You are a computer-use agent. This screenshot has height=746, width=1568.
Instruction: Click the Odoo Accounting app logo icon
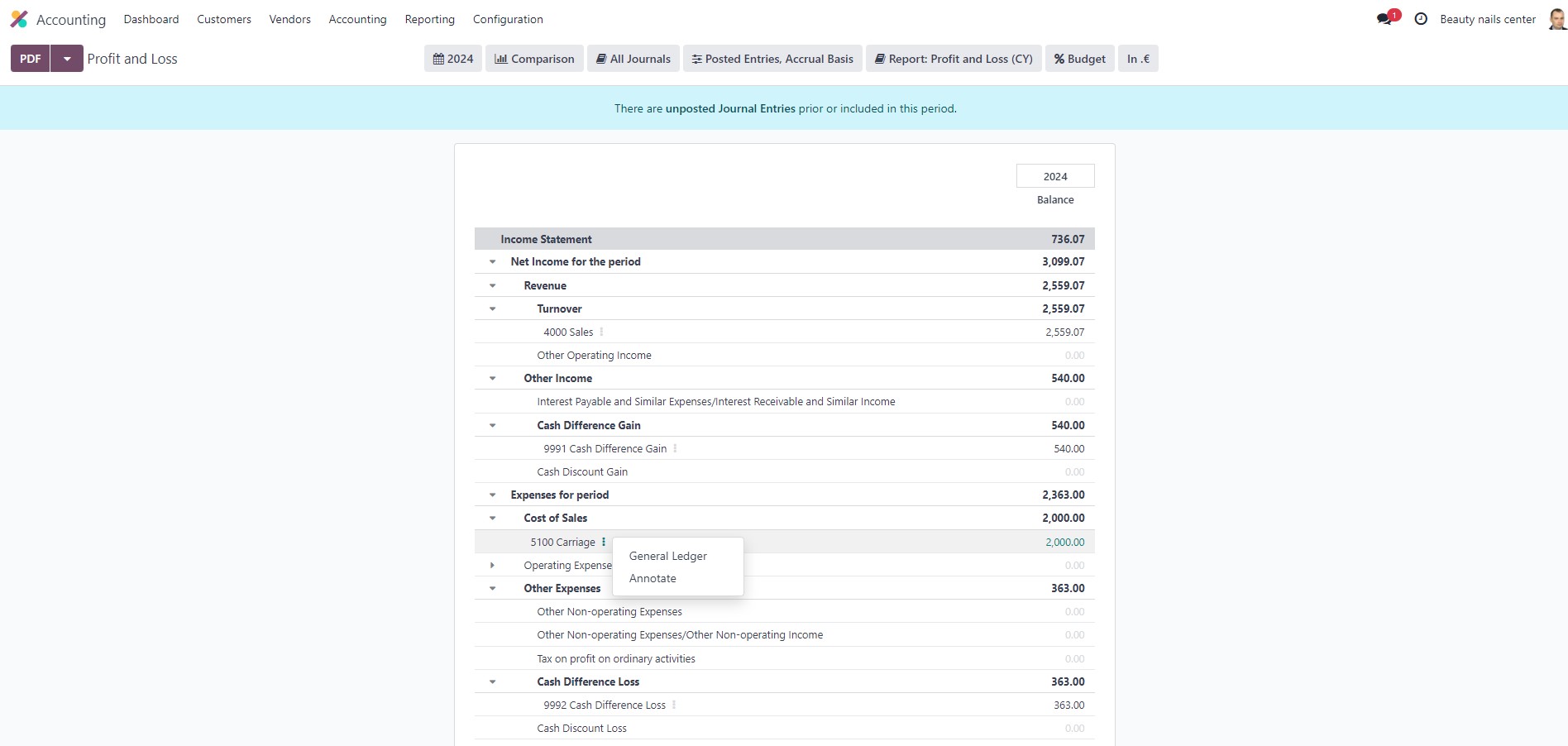pos(19,19)
